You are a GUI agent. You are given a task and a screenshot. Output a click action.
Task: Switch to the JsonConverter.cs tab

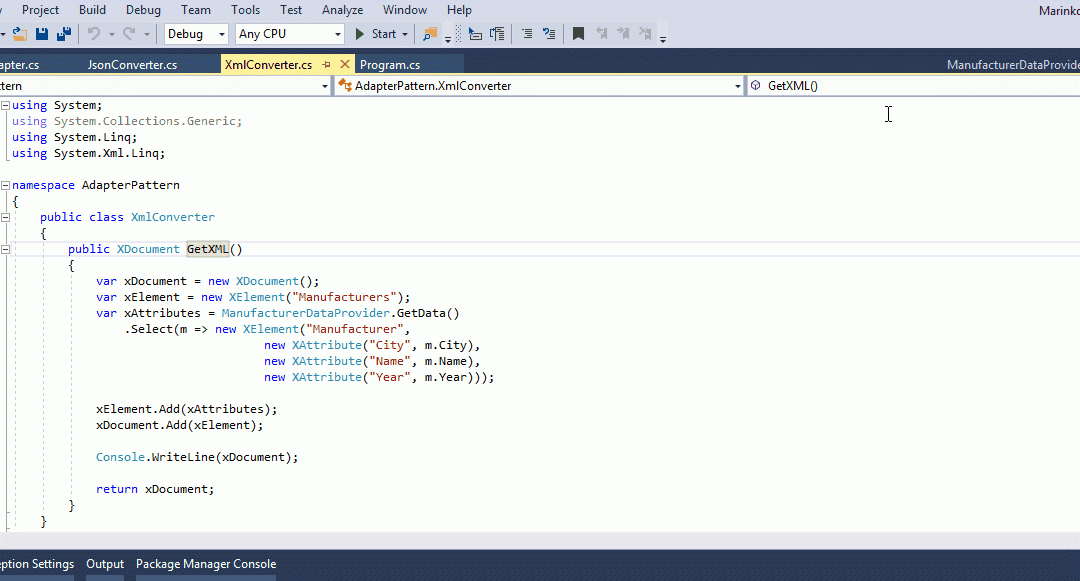tap(132, 65)
